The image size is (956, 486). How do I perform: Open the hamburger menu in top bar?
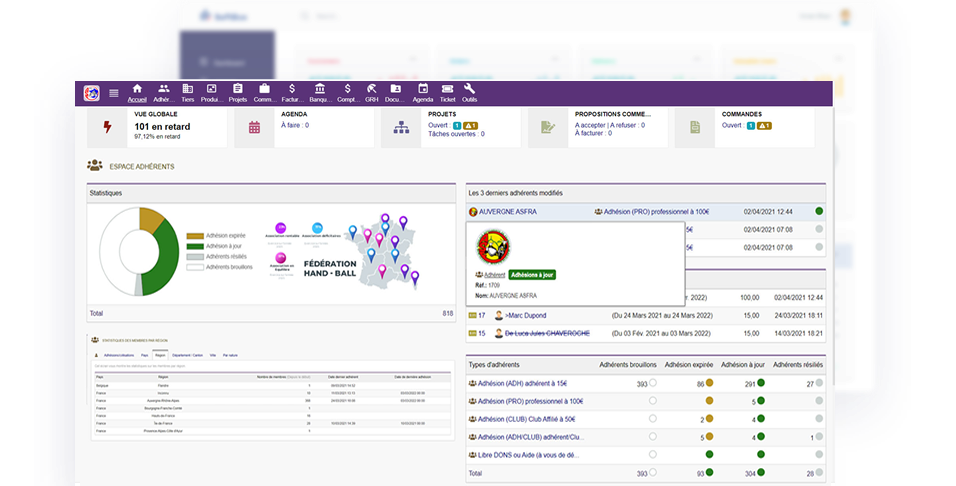(x=113, y=93)
